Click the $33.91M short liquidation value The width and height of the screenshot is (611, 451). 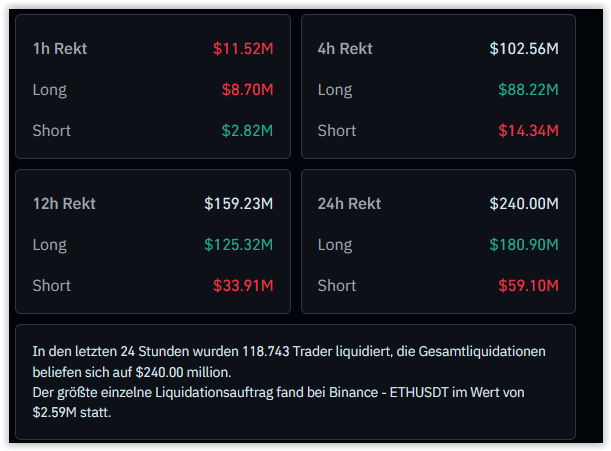[243, 286]
